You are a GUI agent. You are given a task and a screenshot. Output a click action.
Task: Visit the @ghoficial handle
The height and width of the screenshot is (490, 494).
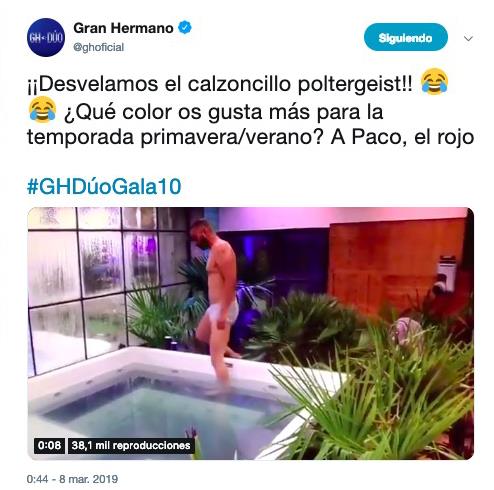tap(98, 47)
